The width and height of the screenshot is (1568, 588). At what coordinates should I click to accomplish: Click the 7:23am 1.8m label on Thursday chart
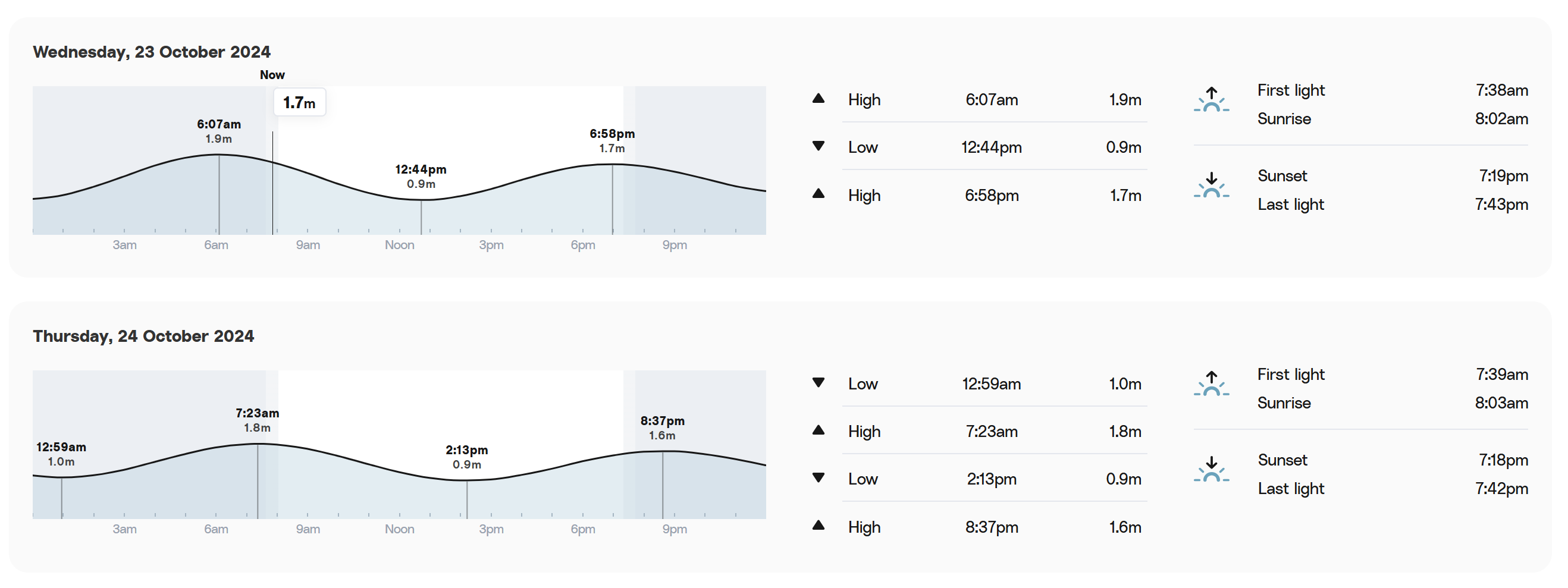[x=258, y=420]
